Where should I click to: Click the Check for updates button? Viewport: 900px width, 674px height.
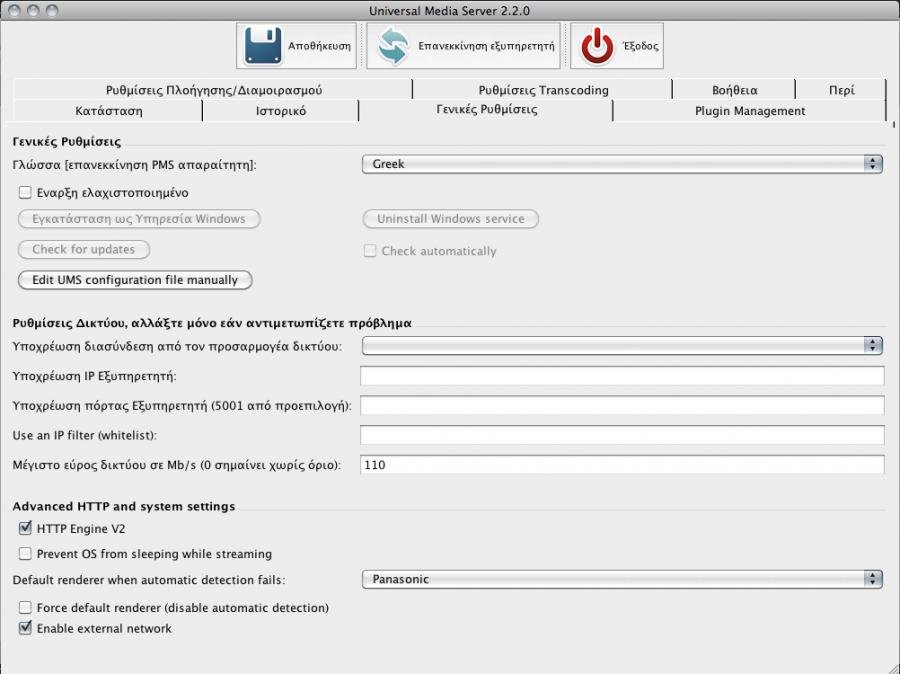tap(84, 249)
